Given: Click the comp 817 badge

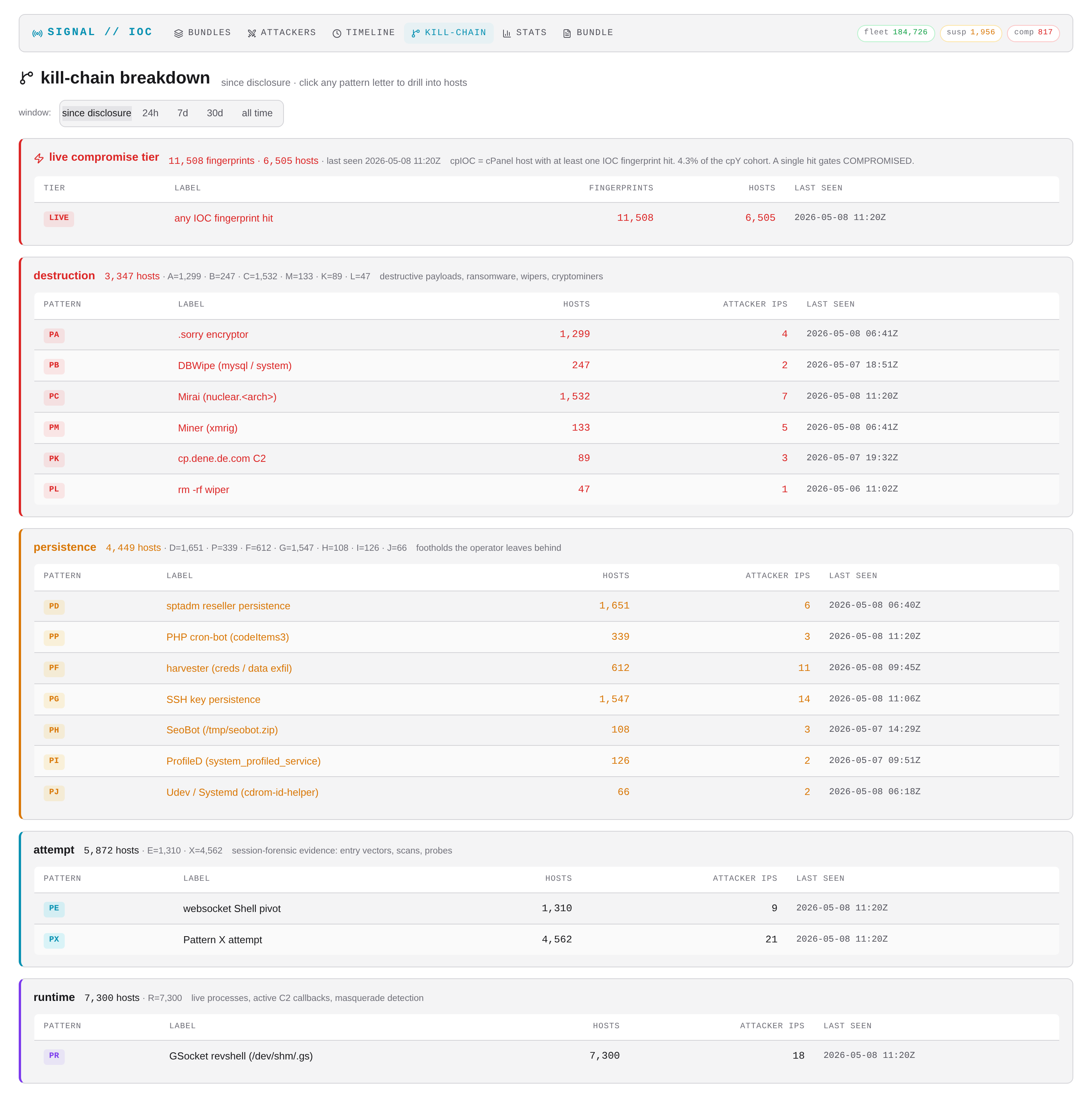Looking at the screenshot, I should pyautogui.click(x=1033, y=33).
